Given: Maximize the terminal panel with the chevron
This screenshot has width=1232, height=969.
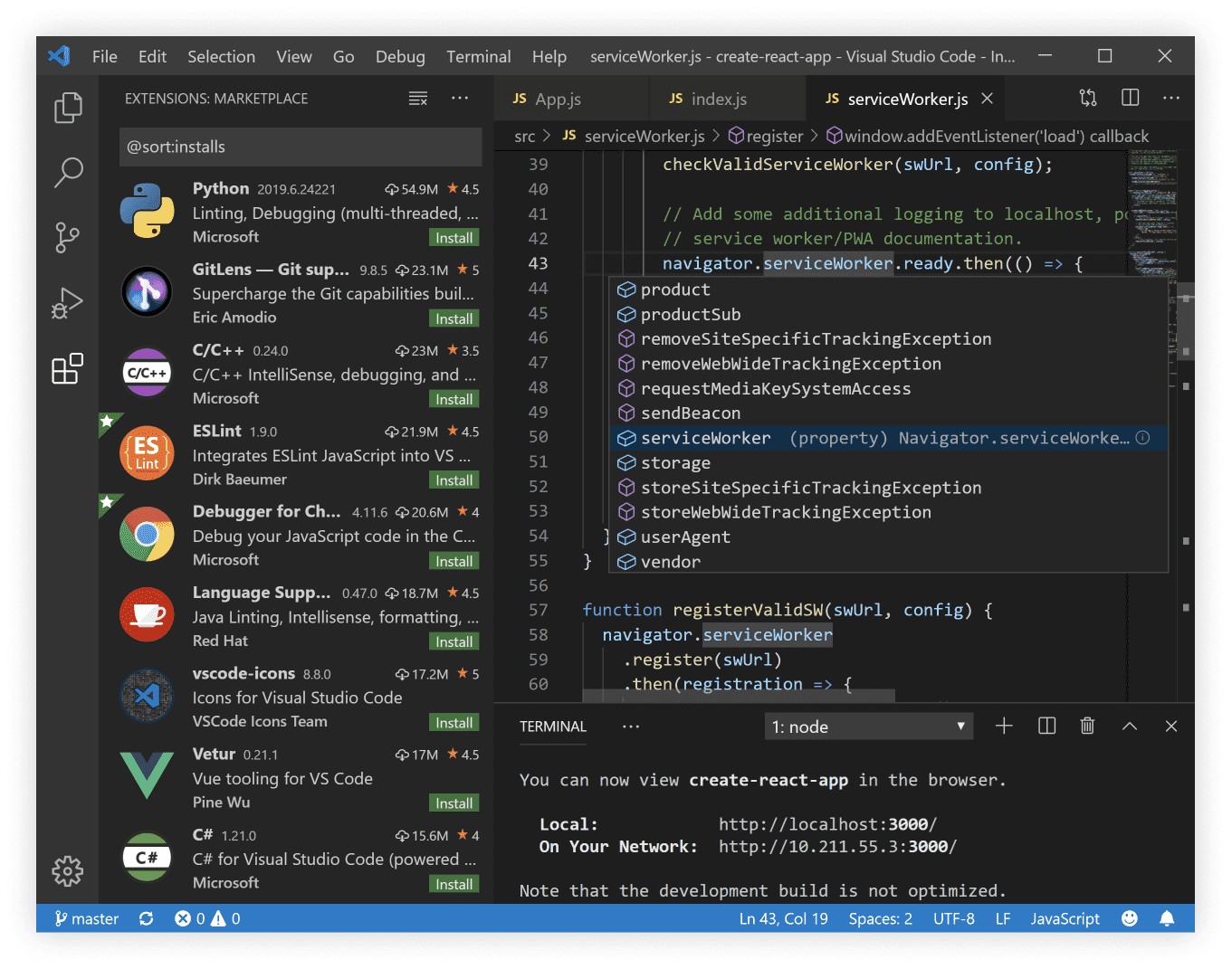Looking at the screenshot, I should (x=1129, y=726).
